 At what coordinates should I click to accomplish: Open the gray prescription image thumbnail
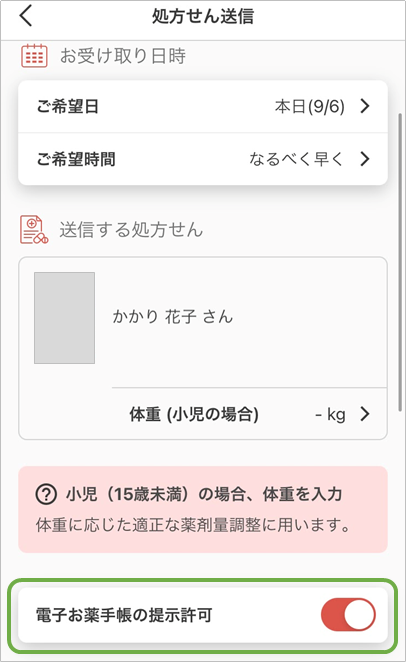click(x=65, y=317)
